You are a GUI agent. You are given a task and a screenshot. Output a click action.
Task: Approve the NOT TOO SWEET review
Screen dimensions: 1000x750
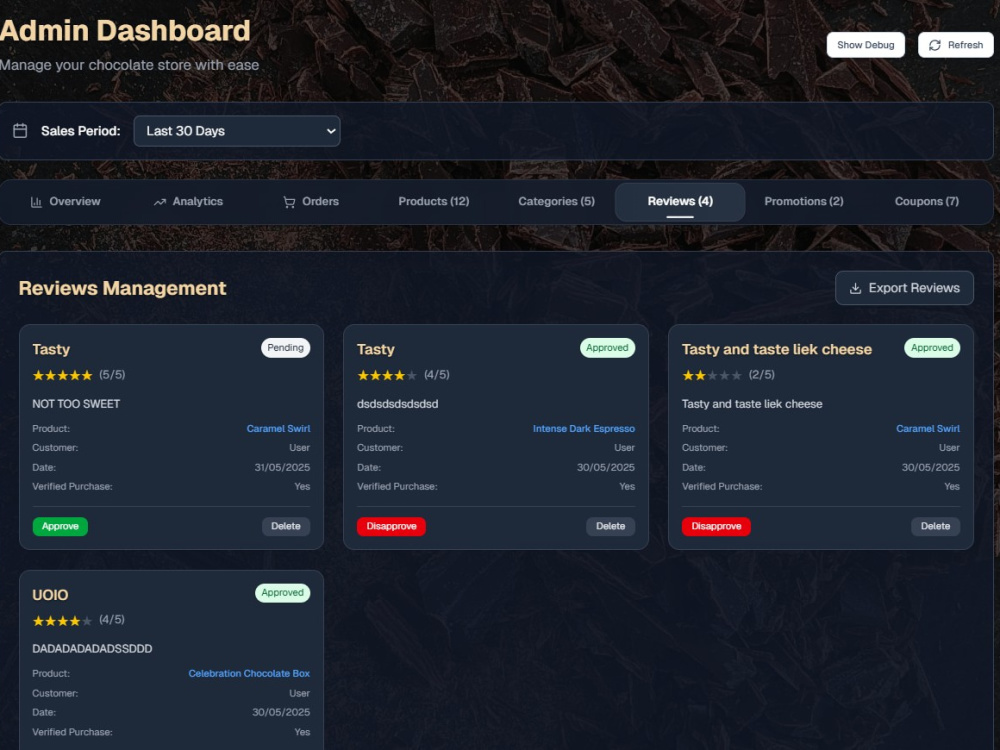coord(60,526)
